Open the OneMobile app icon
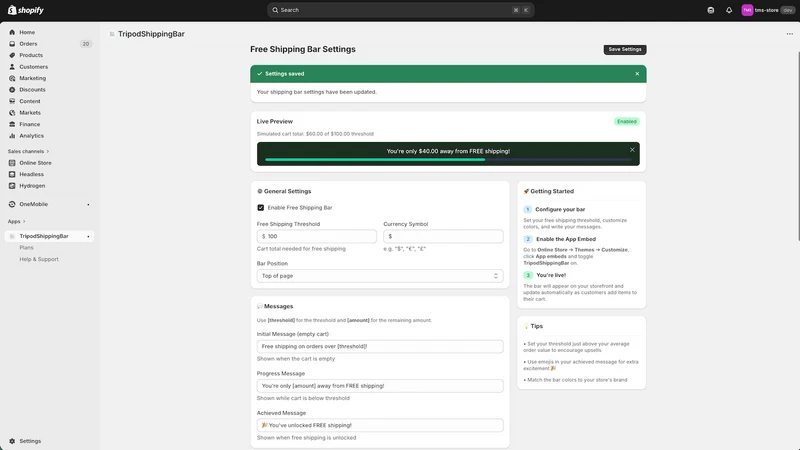 click(x=12, y=204)
